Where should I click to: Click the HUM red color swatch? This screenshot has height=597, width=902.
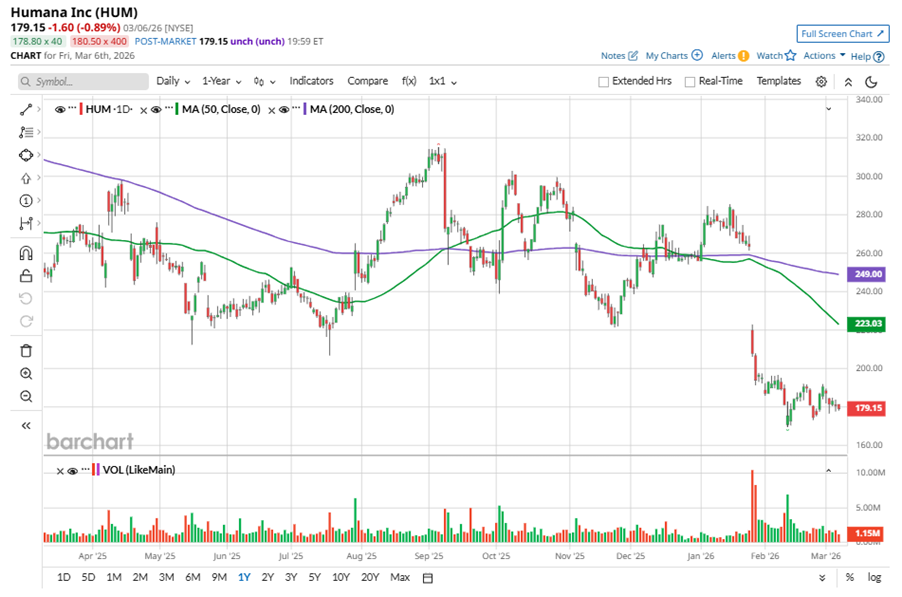coord(81,109)
